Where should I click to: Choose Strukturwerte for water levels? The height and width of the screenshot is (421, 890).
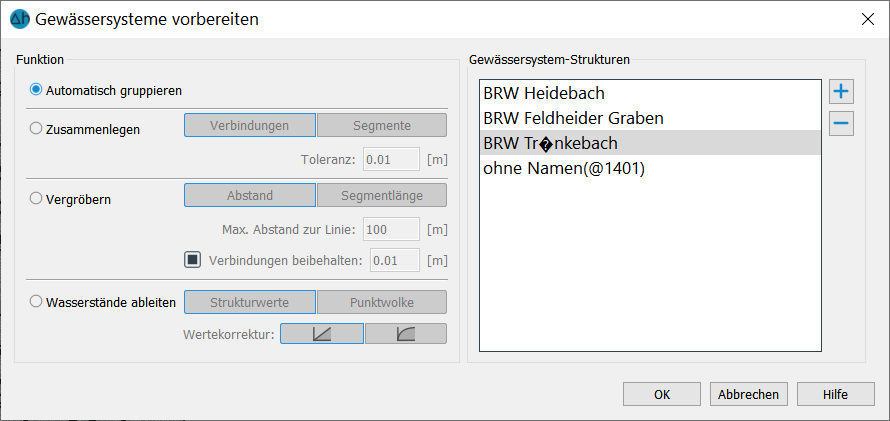pos(250,302)
